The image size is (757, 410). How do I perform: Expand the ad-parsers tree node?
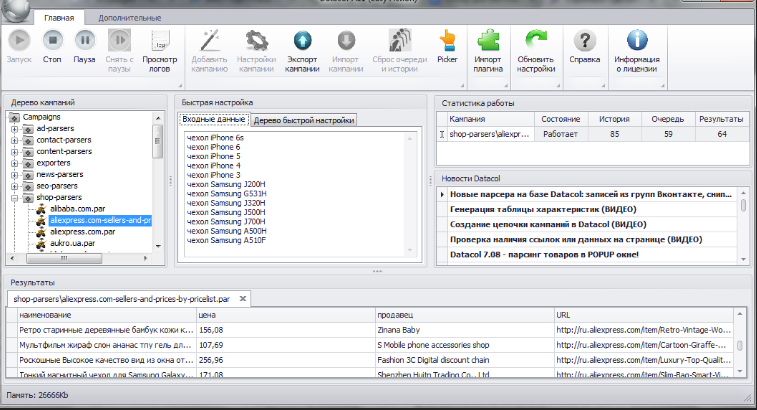(14, 129)
